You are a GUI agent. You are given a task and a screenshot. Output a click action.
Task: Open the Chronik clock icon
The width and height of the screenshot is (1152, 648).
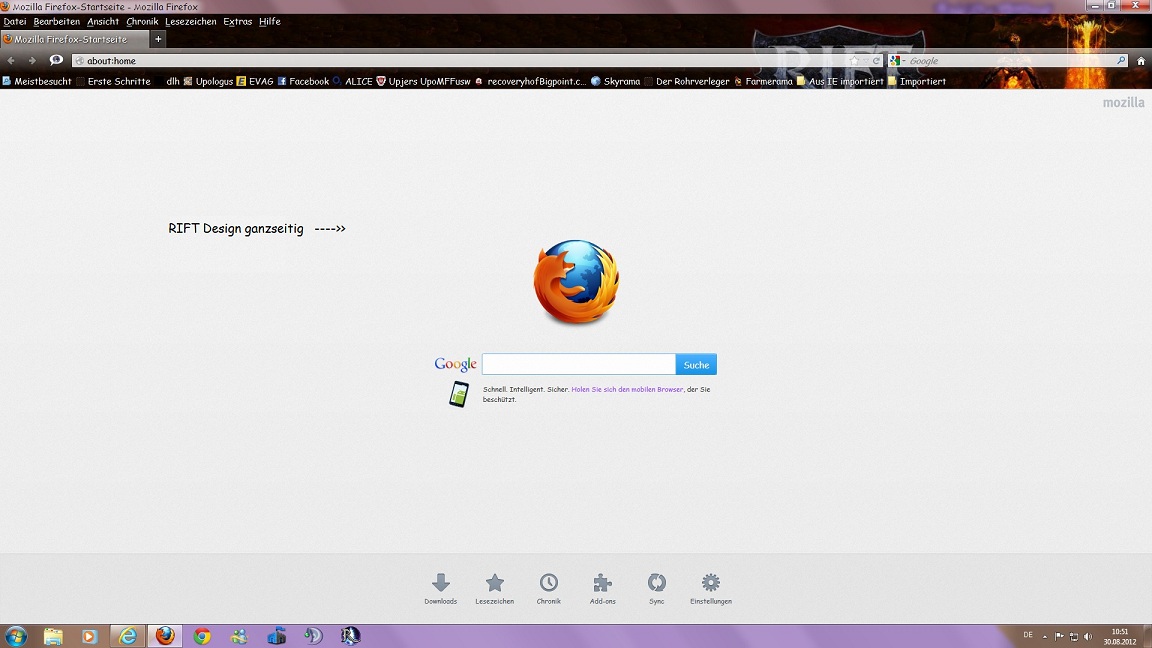(549, 583)
